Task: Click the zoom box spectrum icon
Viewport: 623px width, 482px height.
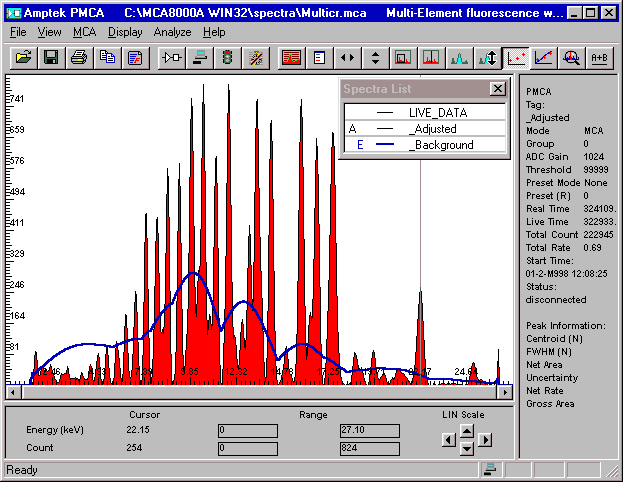Action: [x=403, y=58]
